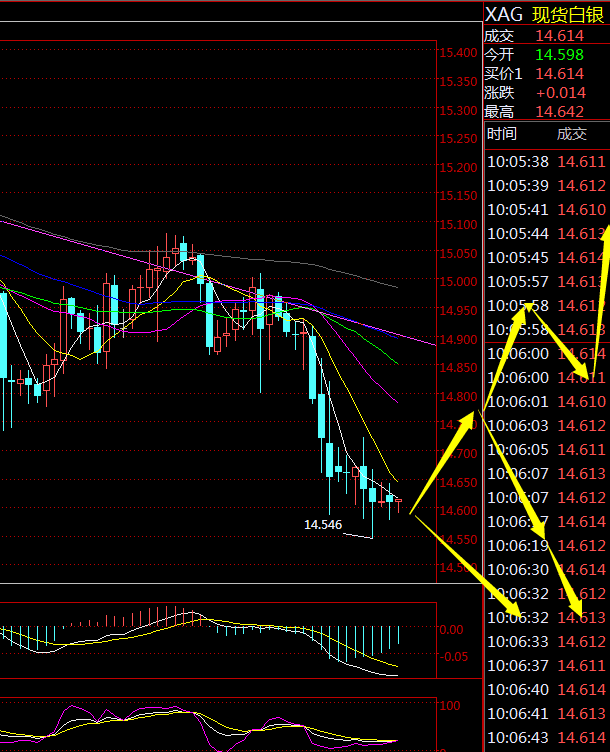Select the tick row at 10:06:03
610x752 pixels.
(x=545, y=425)
